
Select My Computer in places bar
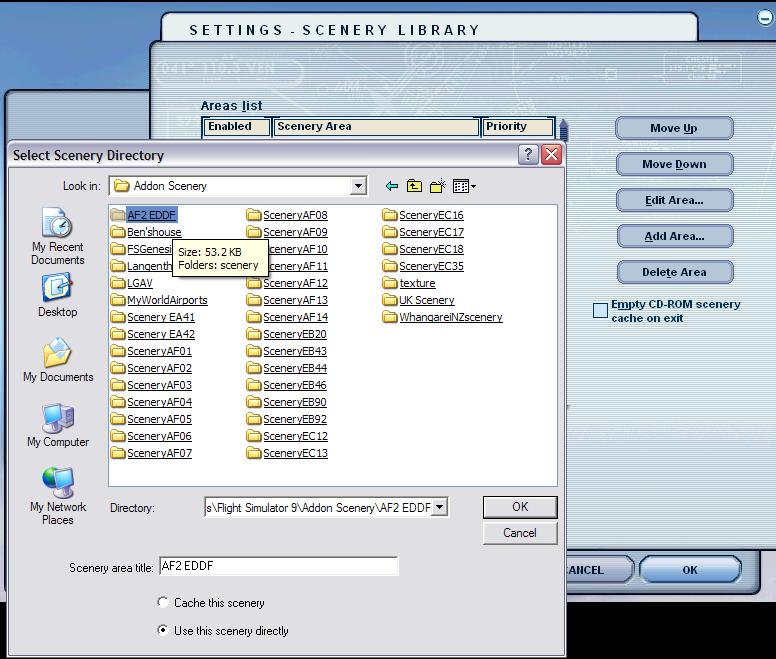(x=58, y=425)
